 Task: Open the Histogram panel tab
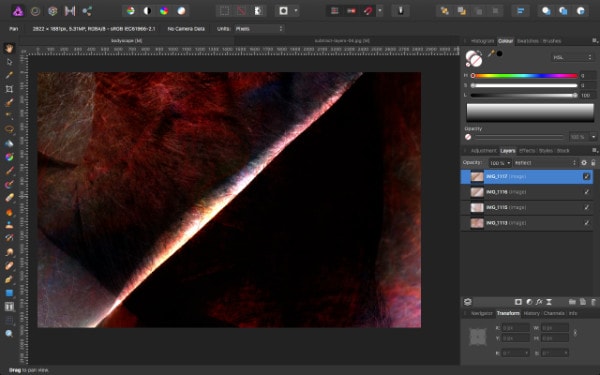(482, 41)
